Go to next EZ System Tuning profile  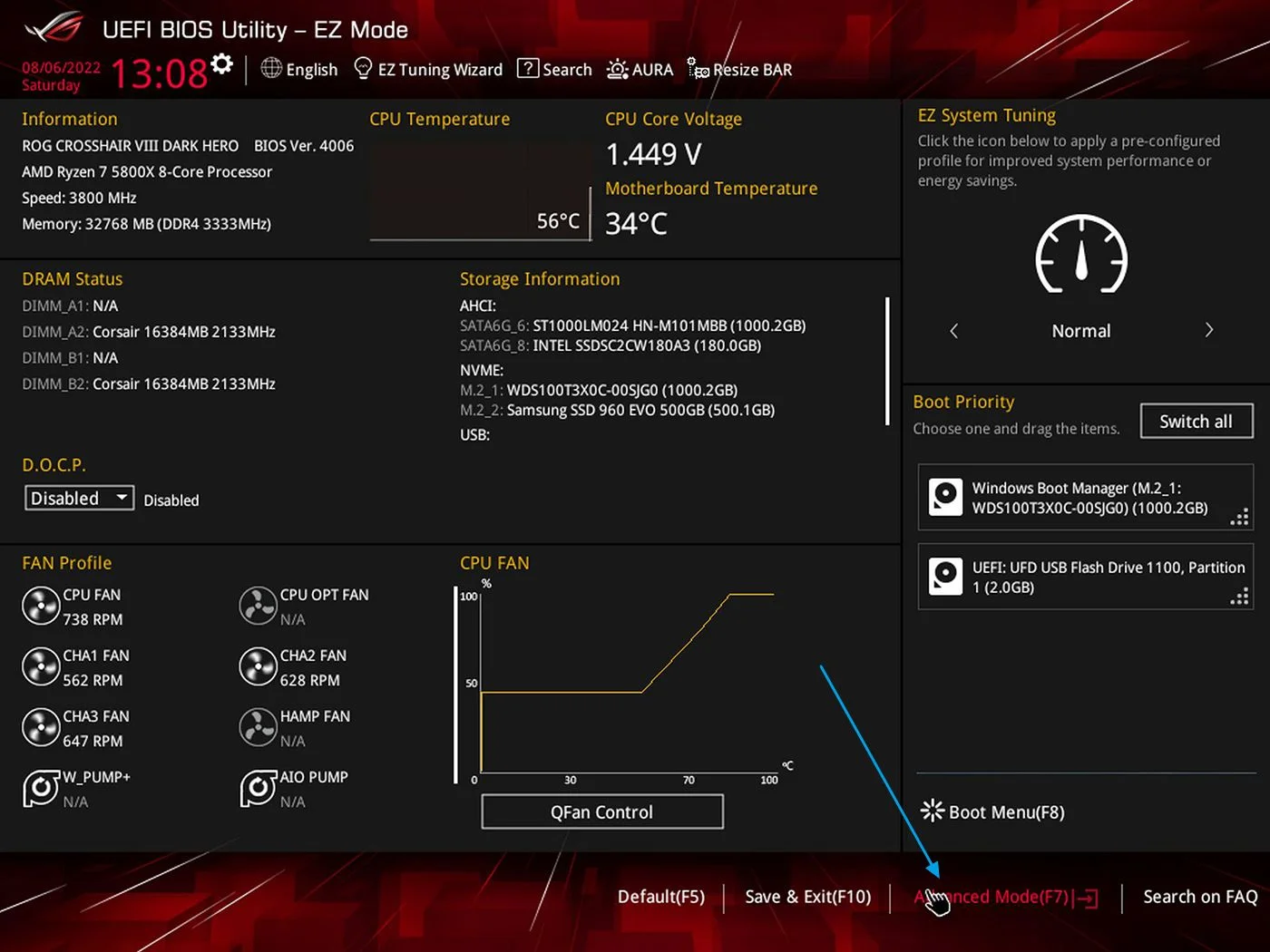1208,330
